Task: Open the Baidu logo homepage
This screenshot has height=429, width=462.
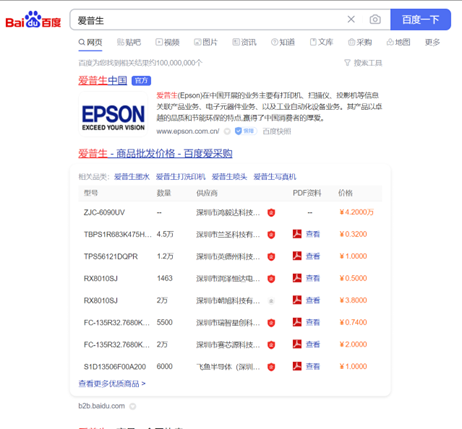Action: pyautogui.click(x=33, y=20)
